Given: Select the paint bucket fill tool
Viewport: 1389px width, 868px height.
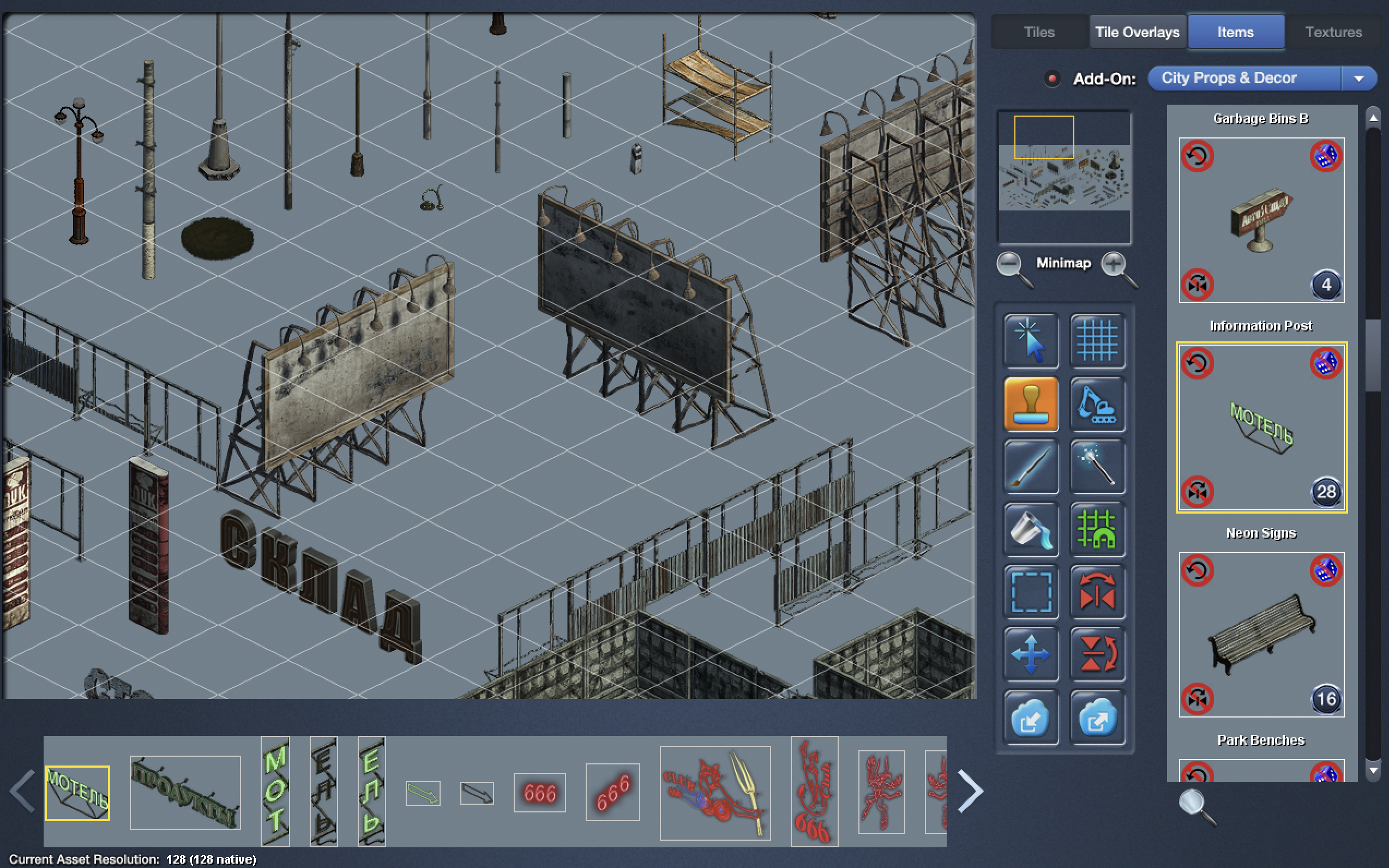Looking at the screenshot, I should click(x=1031, y=529).
